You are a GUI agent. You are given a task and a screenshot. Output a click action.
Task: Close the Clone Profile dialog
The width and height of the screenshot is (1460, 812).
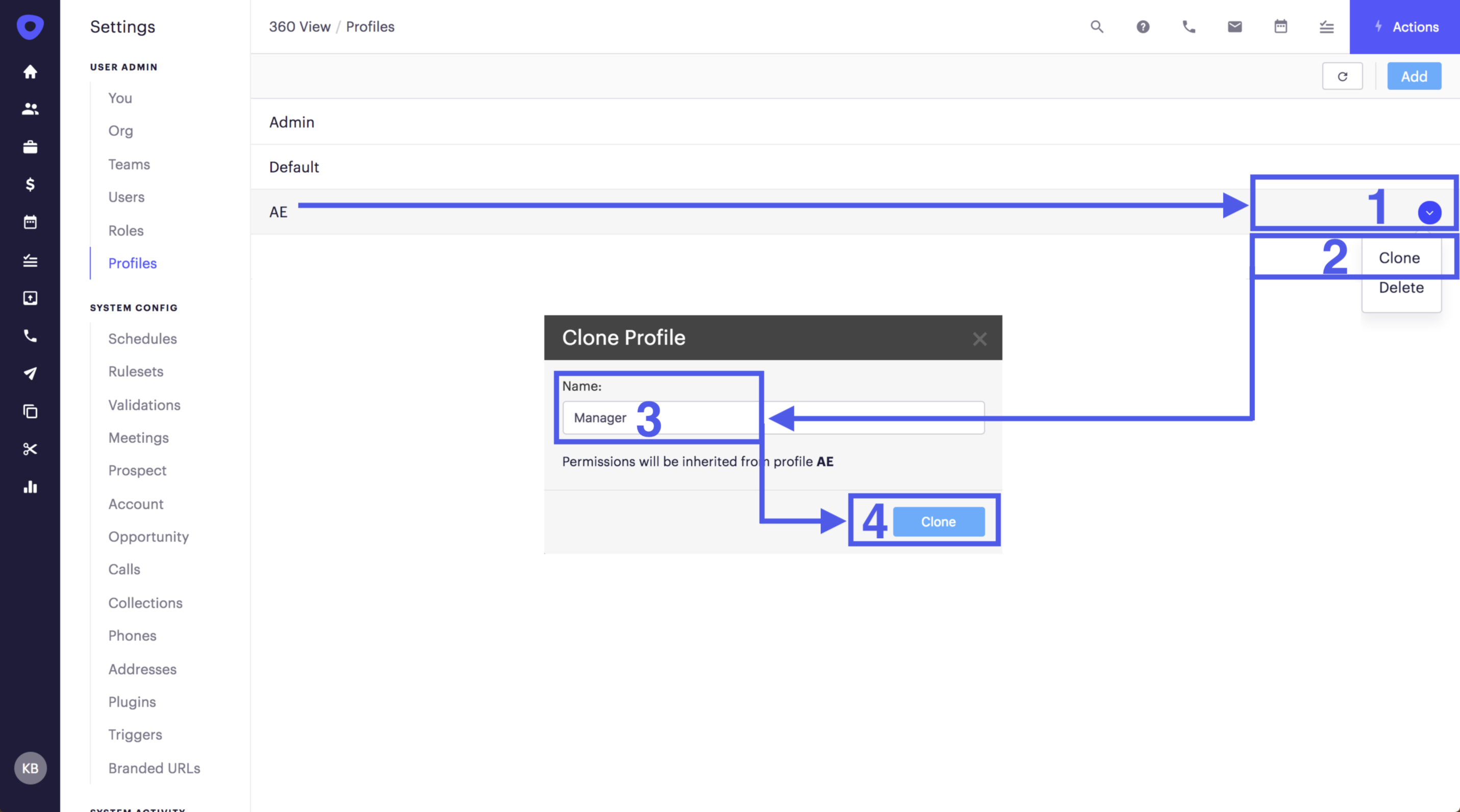click(979, 339)
